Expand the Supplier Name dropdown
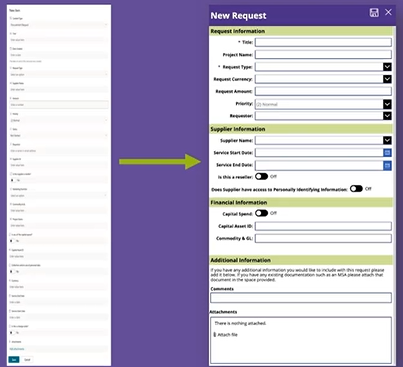This screenshot has width=403, height=367. [x=387, y=140]
